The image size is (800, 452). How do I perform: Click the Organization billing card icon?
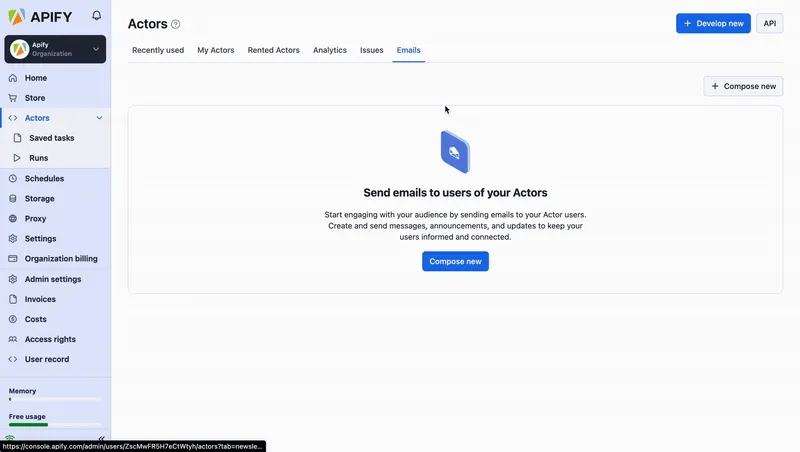click(13, 259)
